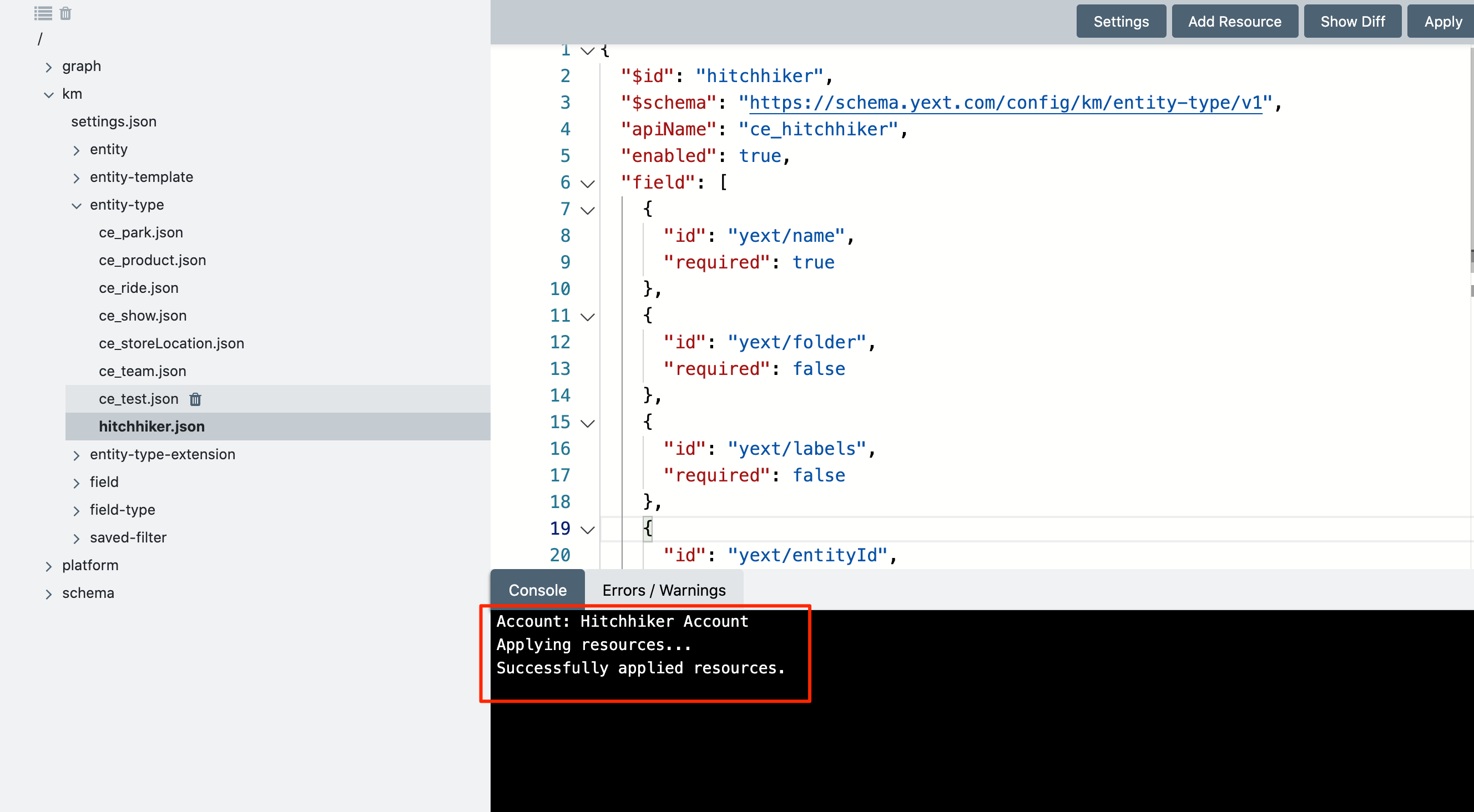The image size is (1474, 812).
Task: Expand the saved-filter folder
Action: 76,538
